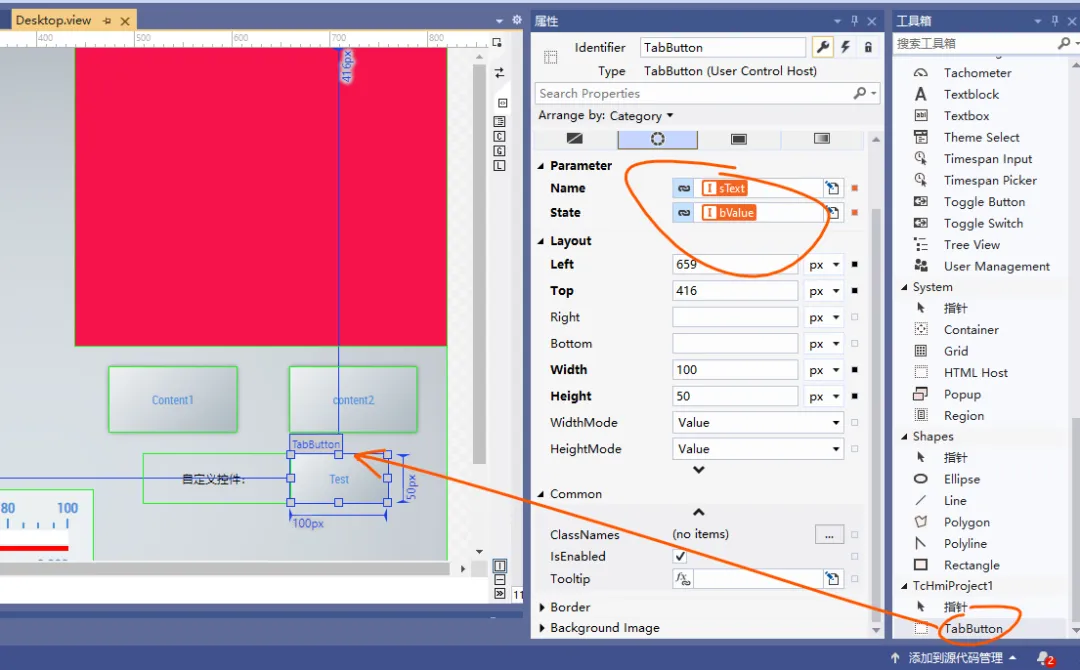This screenshot has height=670, width=1080.
Task: Collapse the Parameter section
Action: point(541,166)
